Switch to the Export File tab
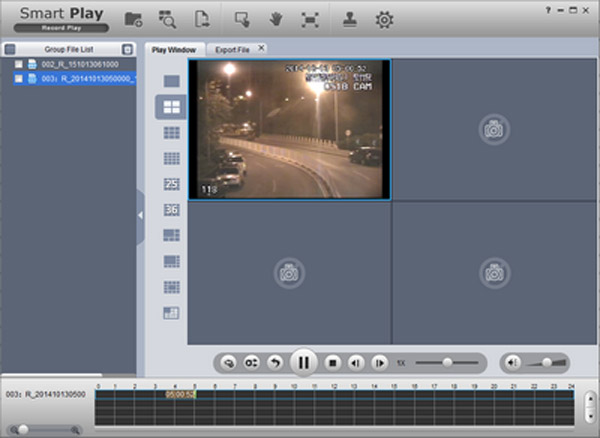600x438 pixels. click(232, 49)
